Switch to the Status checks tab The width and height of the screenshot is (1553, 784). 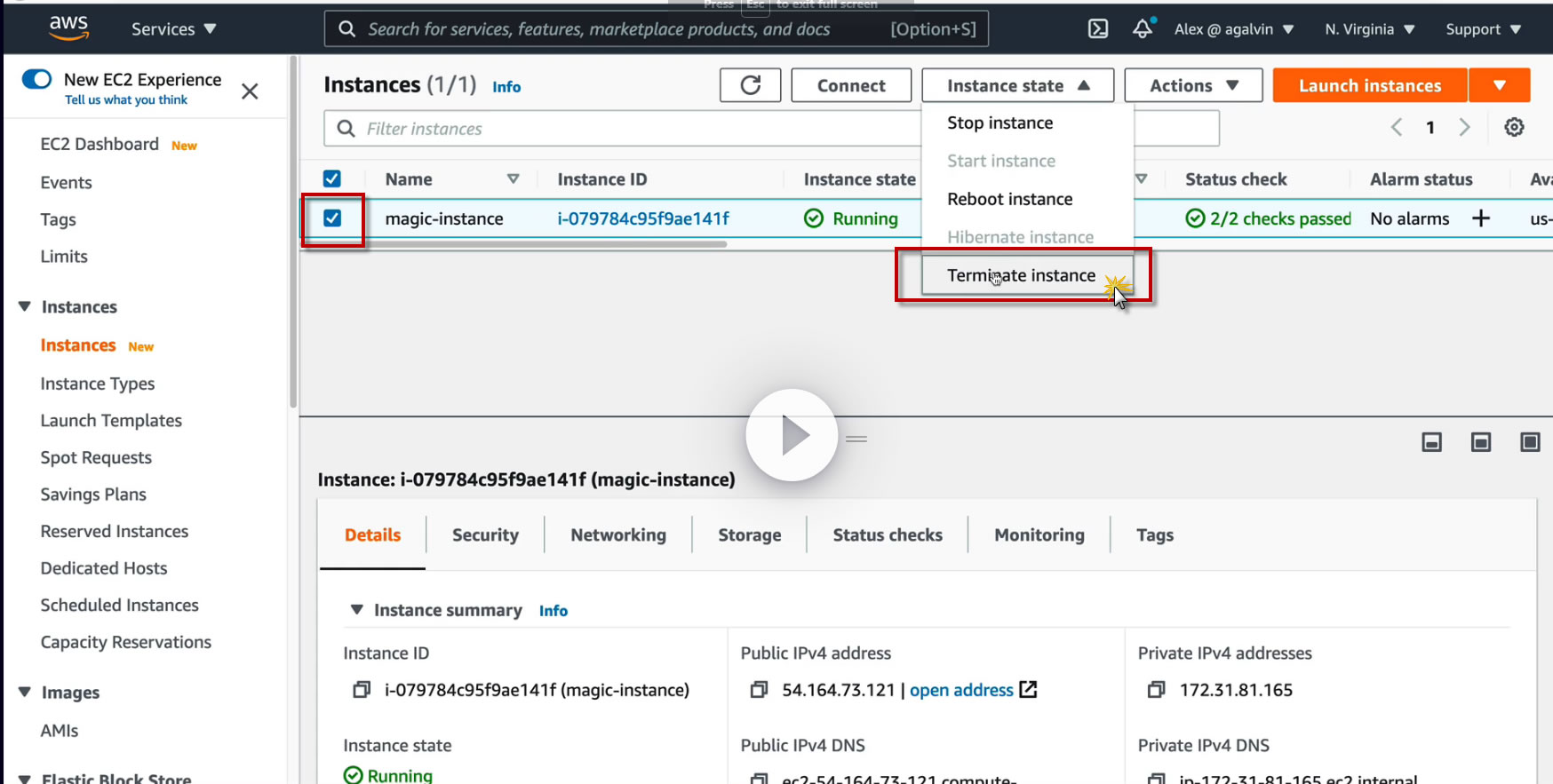point(888,535)
